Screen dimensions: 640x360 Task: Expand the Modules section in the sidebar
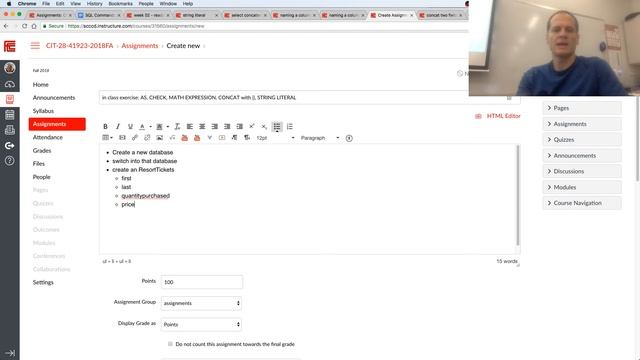[582, 187]
